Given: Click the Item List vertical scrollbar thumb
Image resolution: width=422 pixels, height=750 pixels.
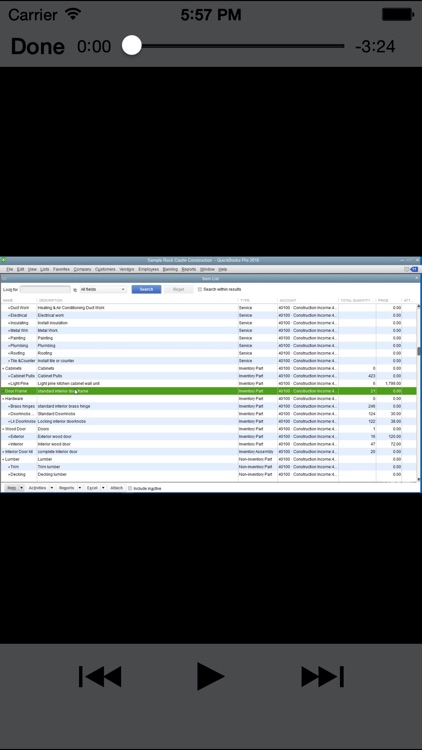Looking at the screenshot, I should [x=419, y=351].
